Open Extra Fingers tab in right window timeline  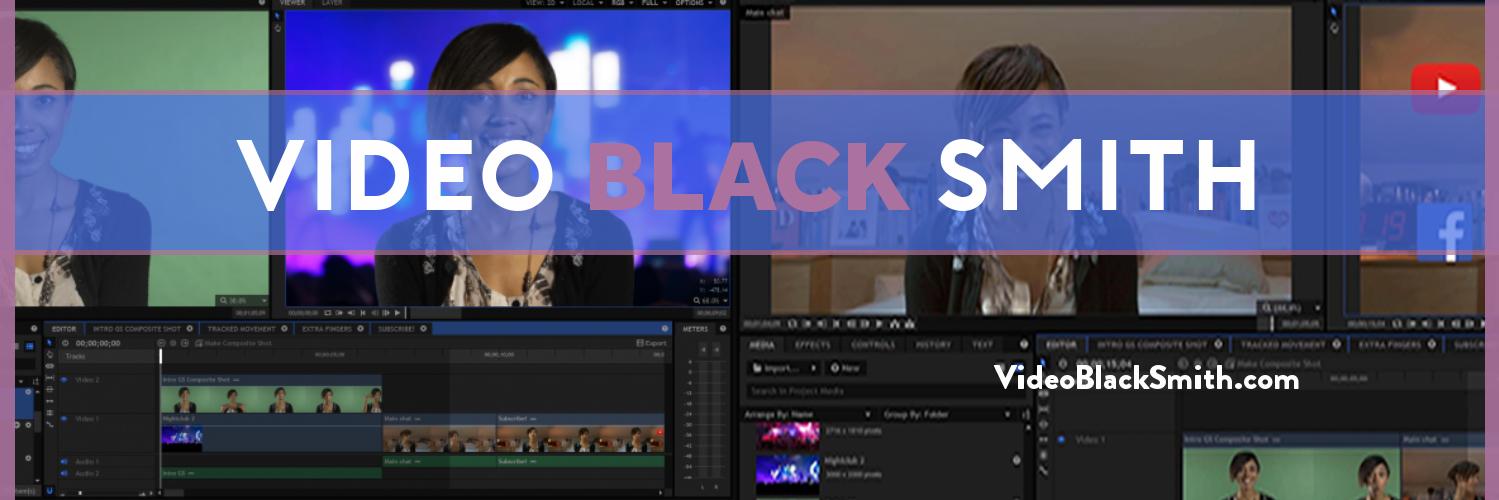[x=1389, y=344]
